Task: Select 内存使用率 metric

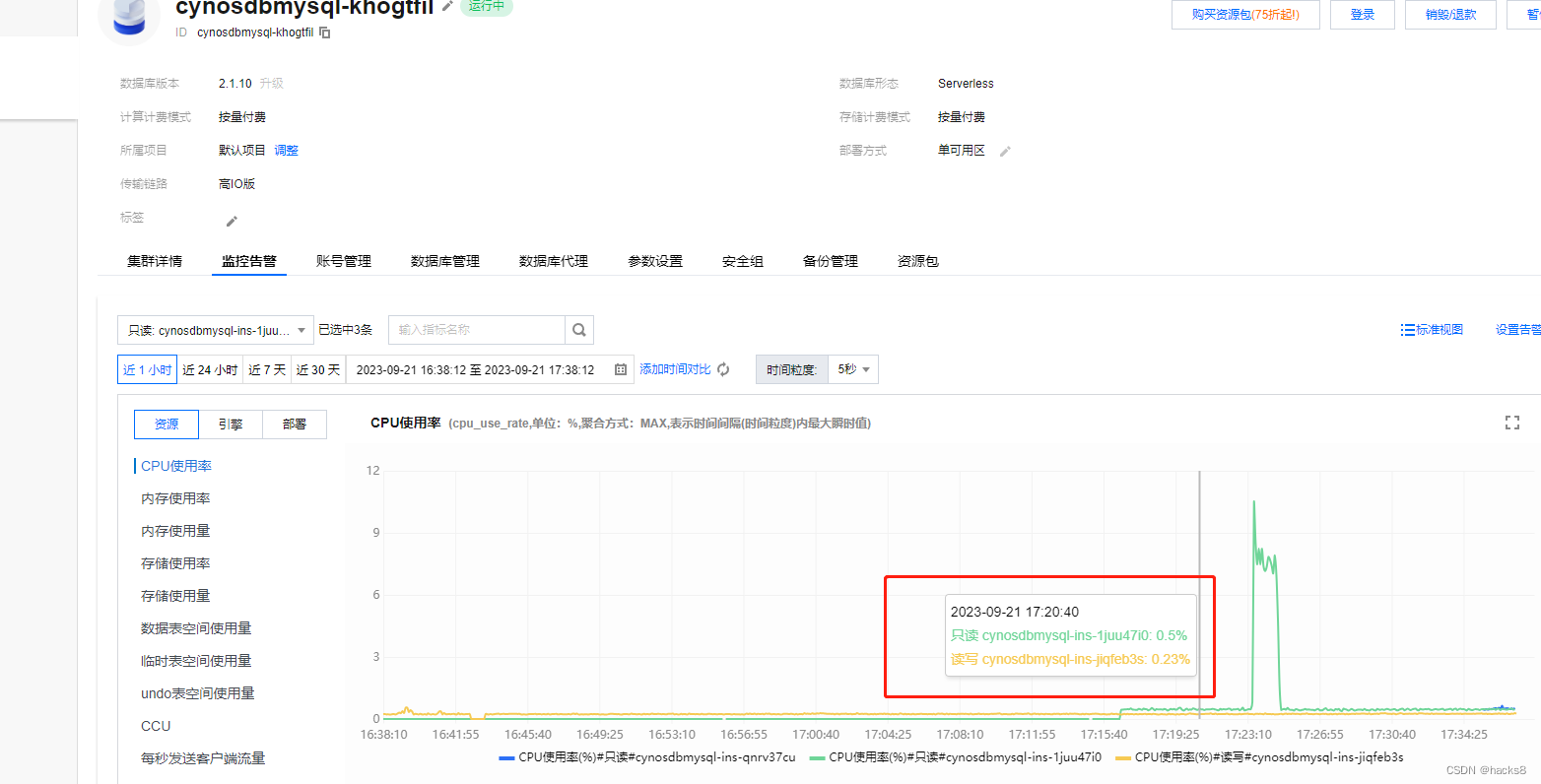Action: pos(175,498)
